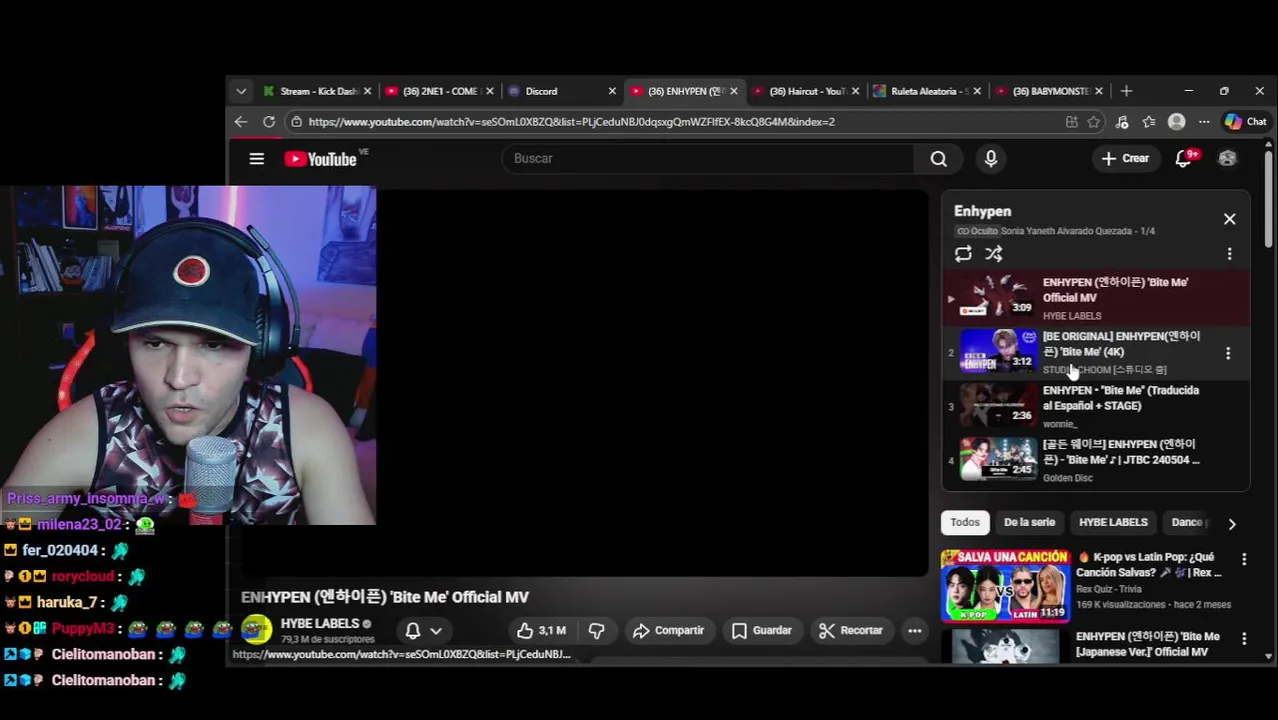This screenshot has height=720, width=1278.
Task: Open a new browser tab
Action: pos(1126,91)
